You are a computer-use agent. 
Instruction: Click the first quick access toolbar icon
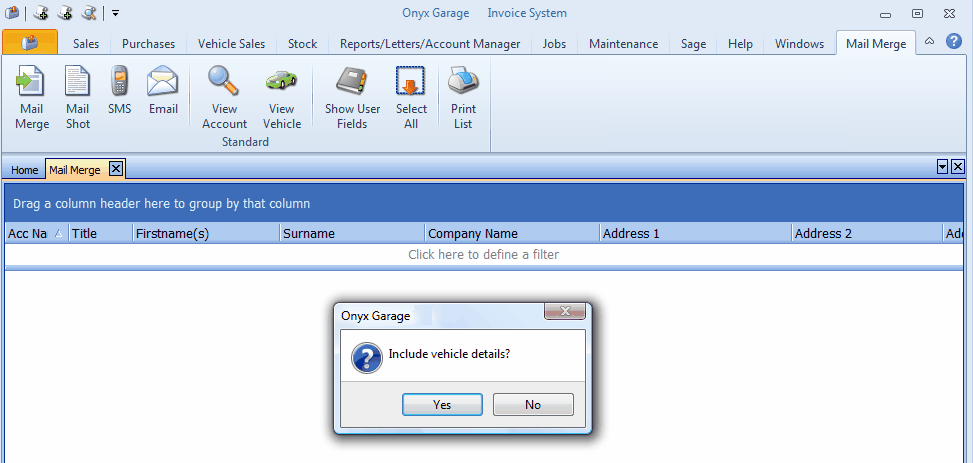[x=41, y=12]
